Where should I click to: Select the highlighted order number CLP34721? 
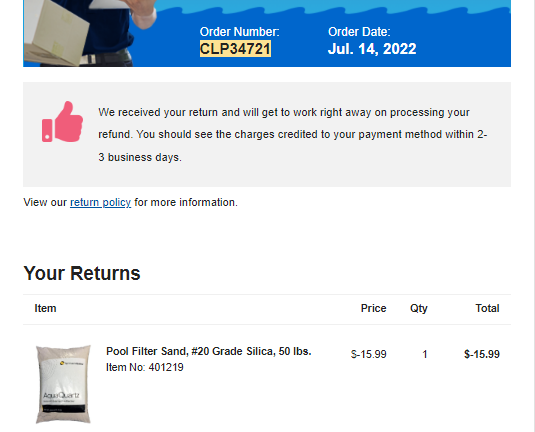(235, 49)
